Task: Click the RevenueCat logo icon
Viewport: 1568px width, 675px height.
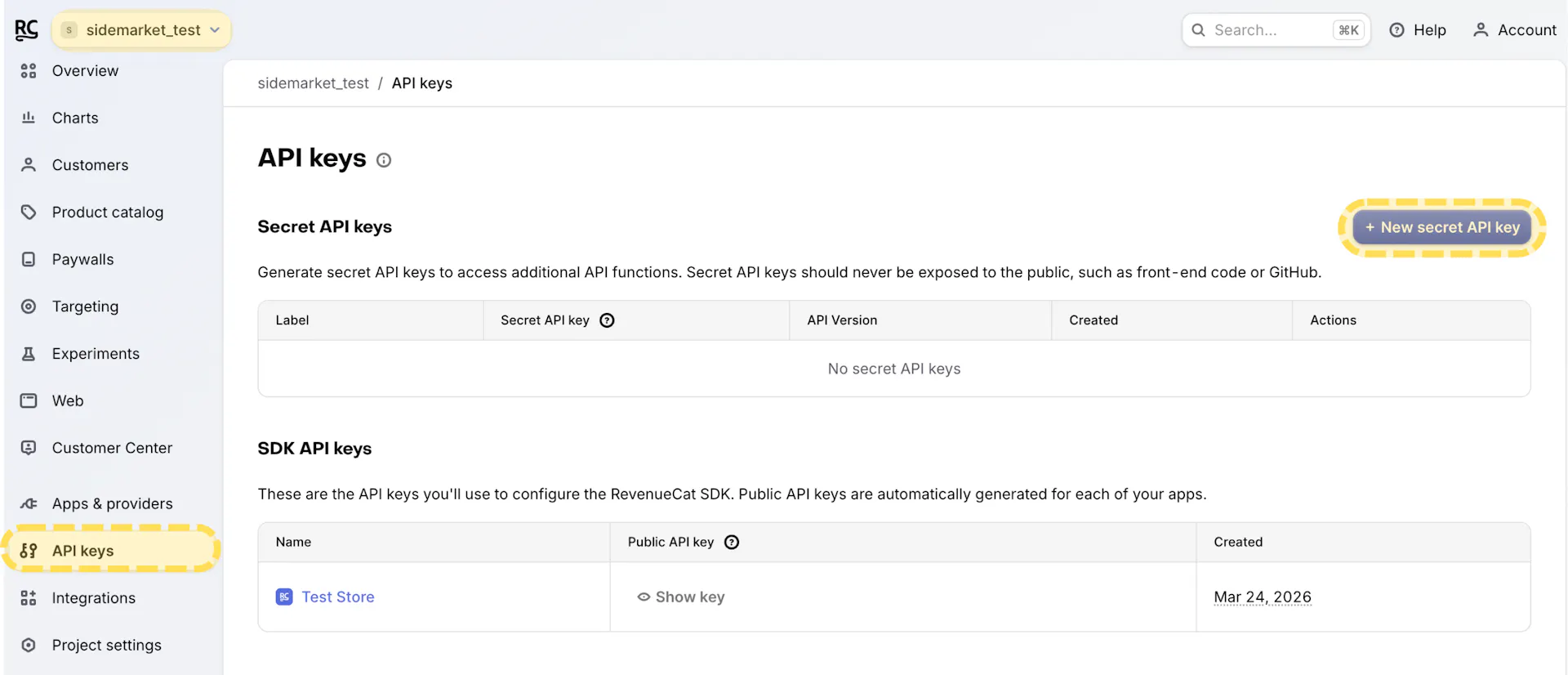Action: click(26, 30)
